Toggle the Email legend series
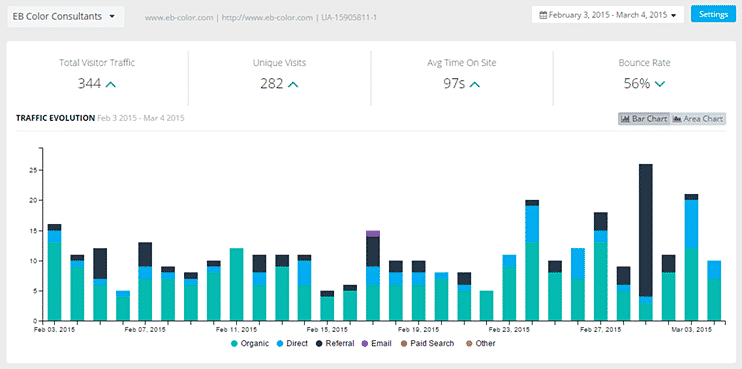This screenshot has width=742, height=369. click(x=376, y=343)
